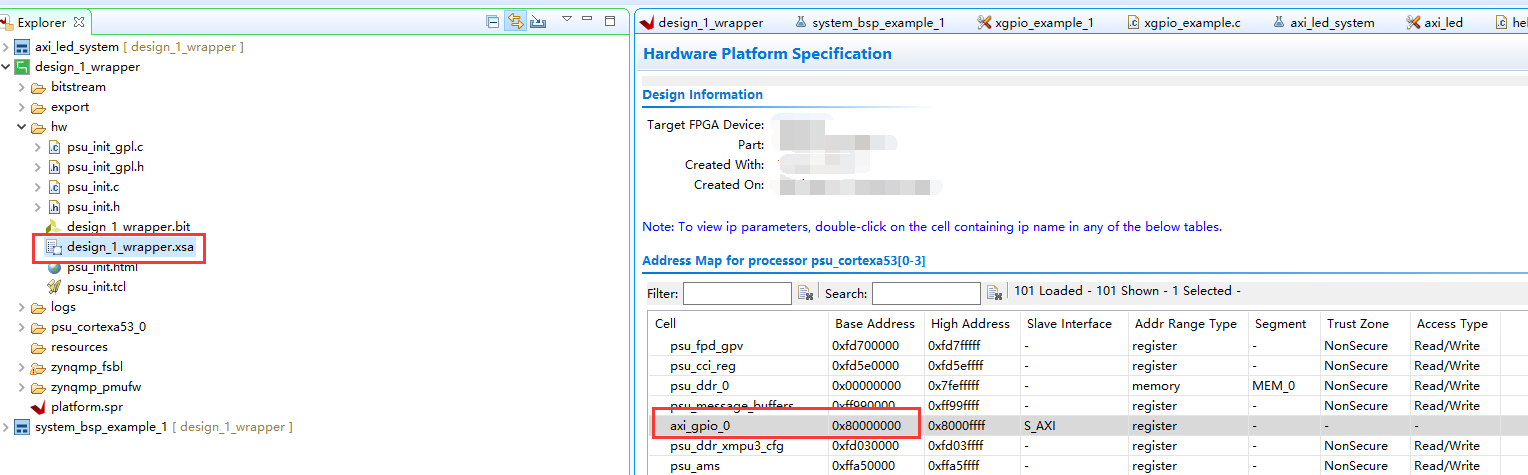Image resolution: width=1528 pixels, height=475 pixels.
Task: Click the Search text box
Action: [x=926, y=293]
